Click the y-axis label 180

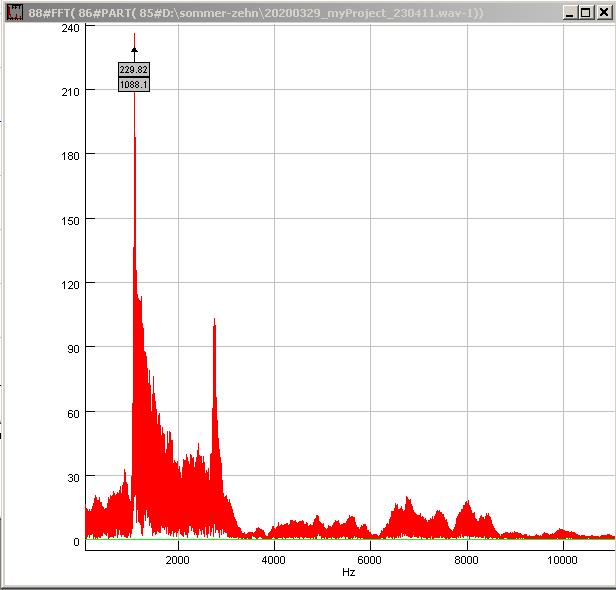(70, 156)
